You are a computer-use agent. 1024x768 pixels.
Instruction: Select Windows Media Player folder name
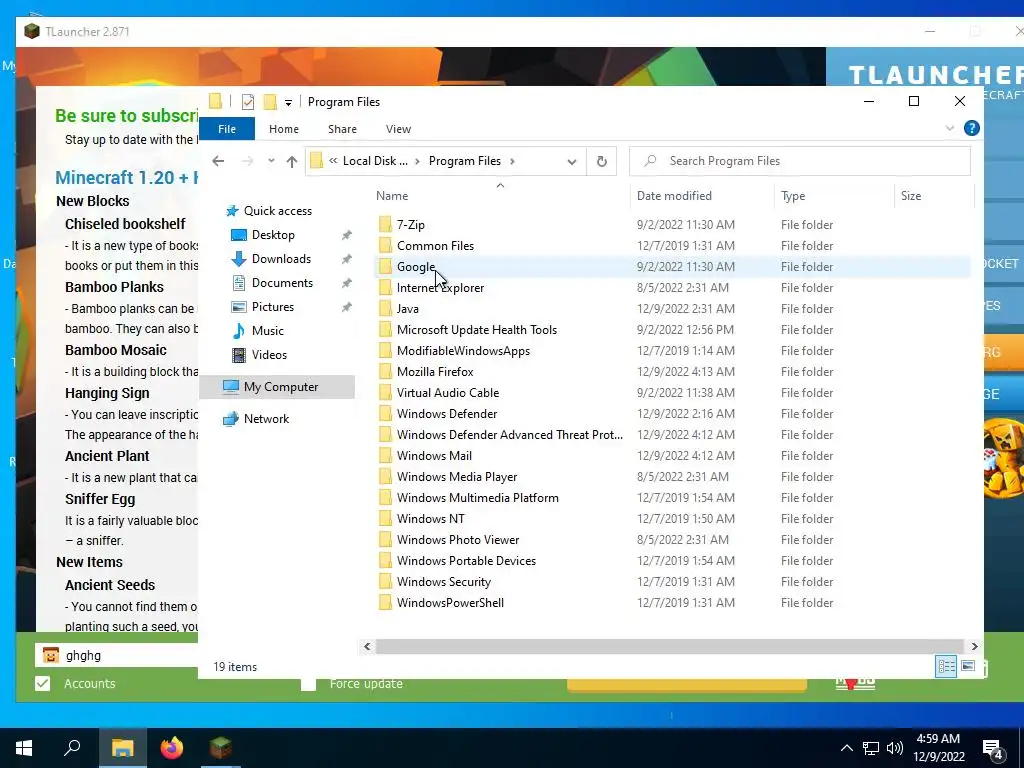(x=456, y=477)
